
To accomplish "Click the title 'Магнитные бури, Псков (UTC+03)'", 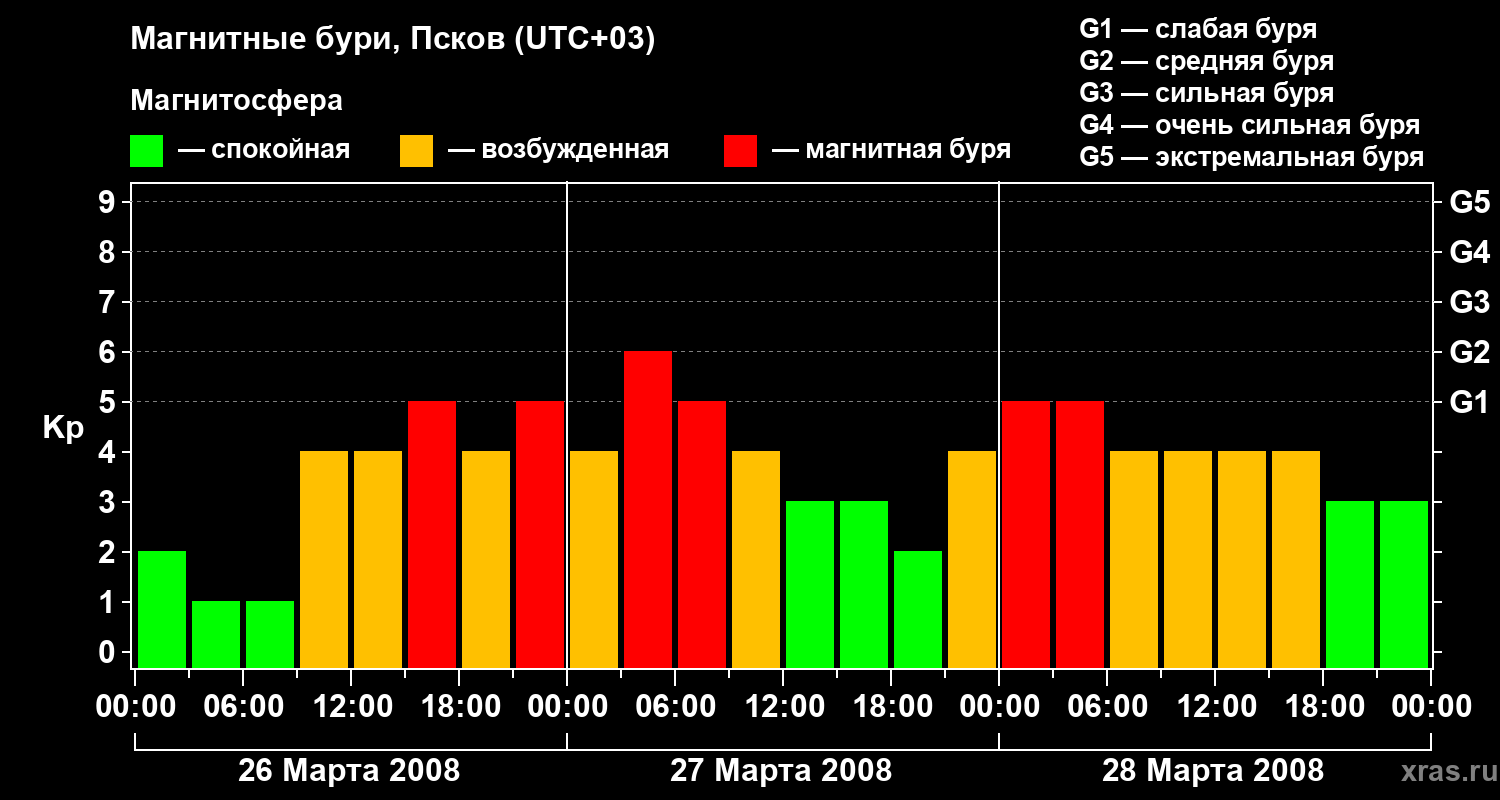I will pyautogui.click(x=393, y=40).
